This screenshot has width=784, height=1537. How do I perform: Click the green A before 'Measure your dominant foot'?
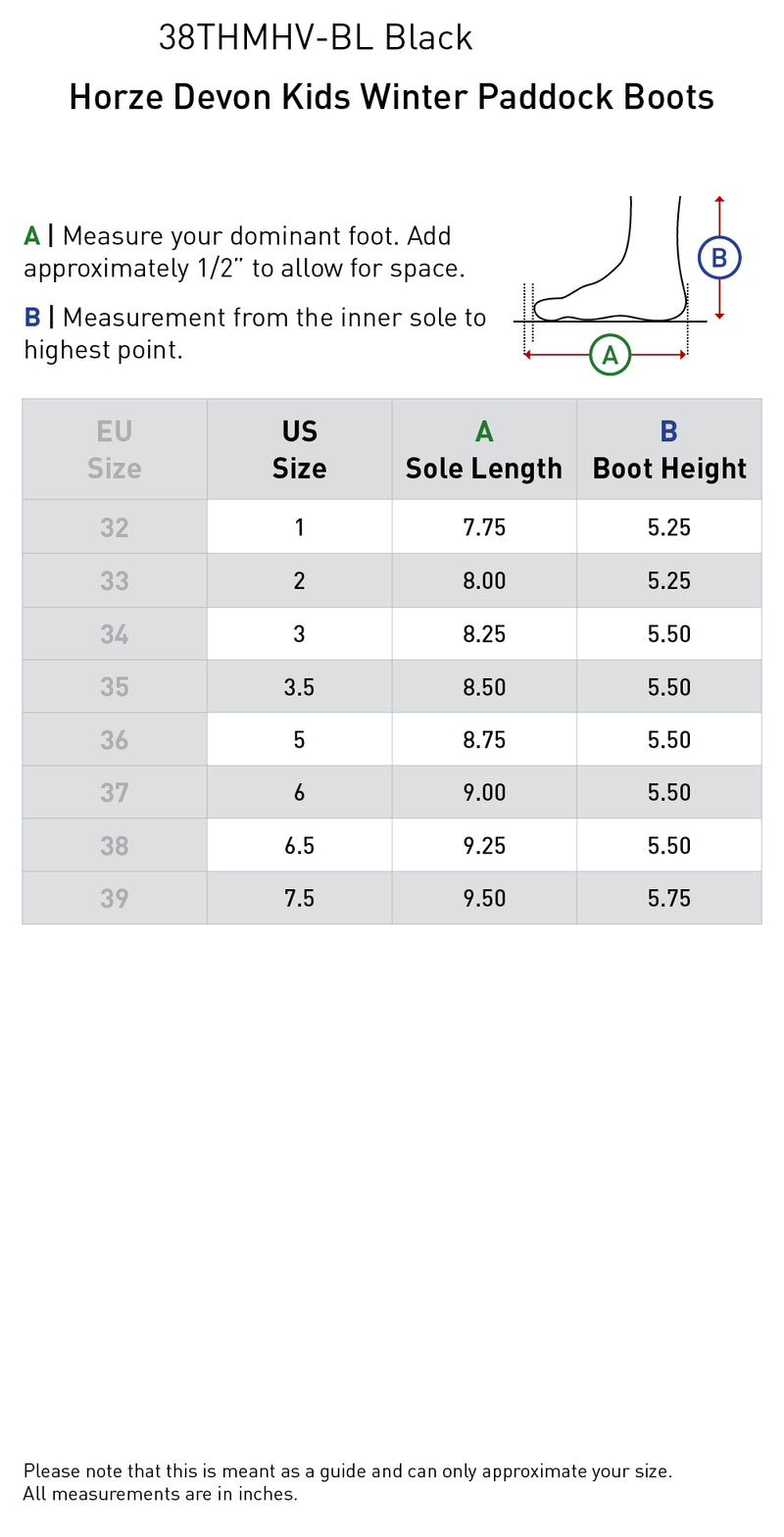pos(32,236)
